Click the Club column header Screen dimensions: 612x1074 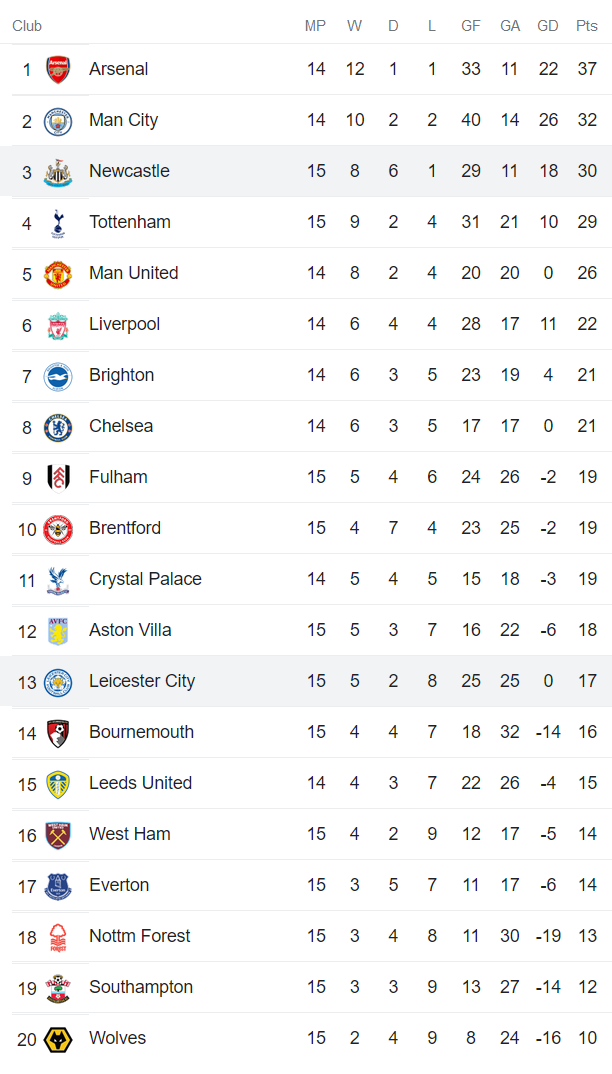tap(27, 26)
